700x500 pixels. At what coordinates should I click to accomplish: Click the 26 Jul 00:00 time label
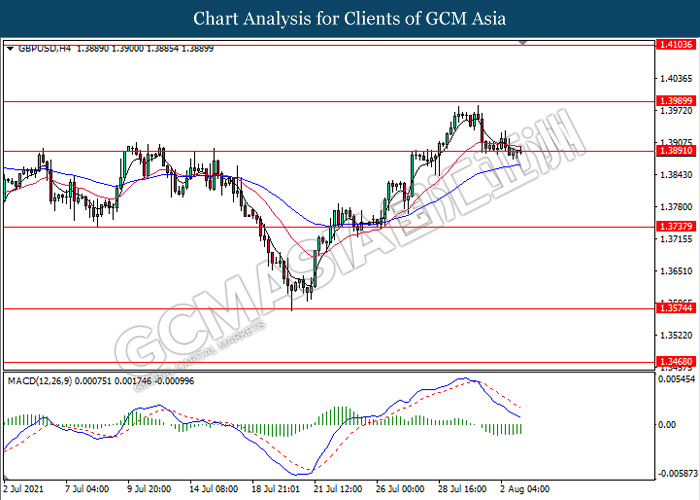(x=400, y=488)
